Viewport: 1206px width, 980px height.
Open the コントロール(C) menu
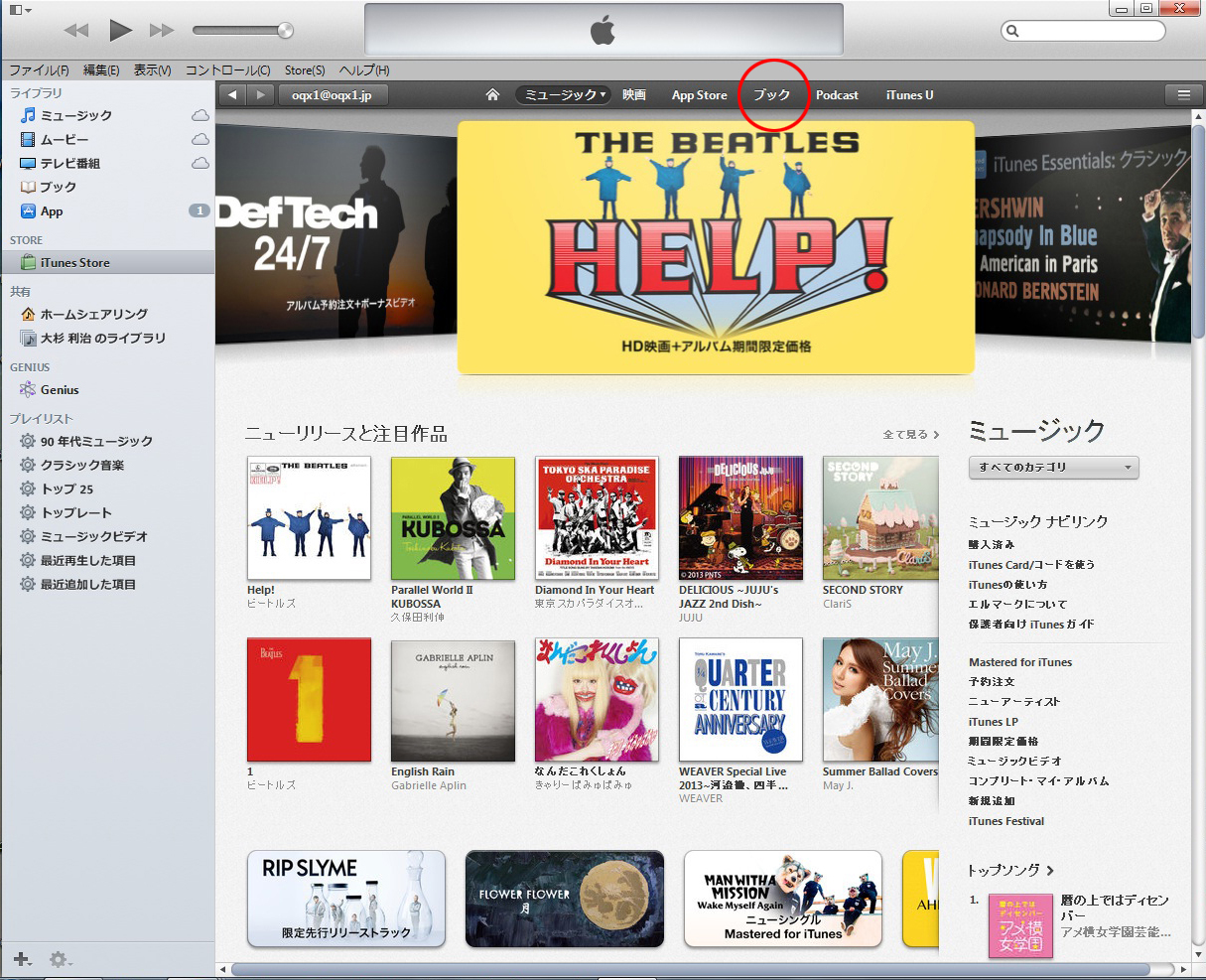tap(227, 70)
